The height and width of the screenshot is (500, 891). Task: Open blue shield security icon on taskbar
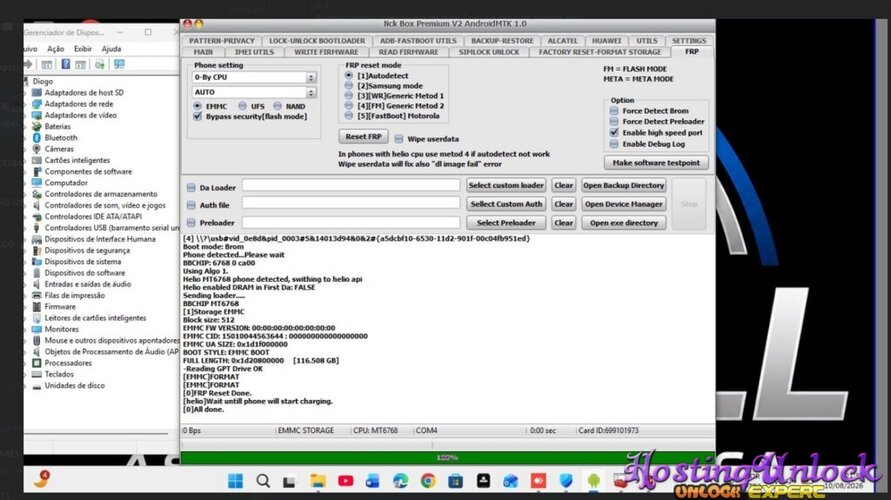tap(566, 481)
